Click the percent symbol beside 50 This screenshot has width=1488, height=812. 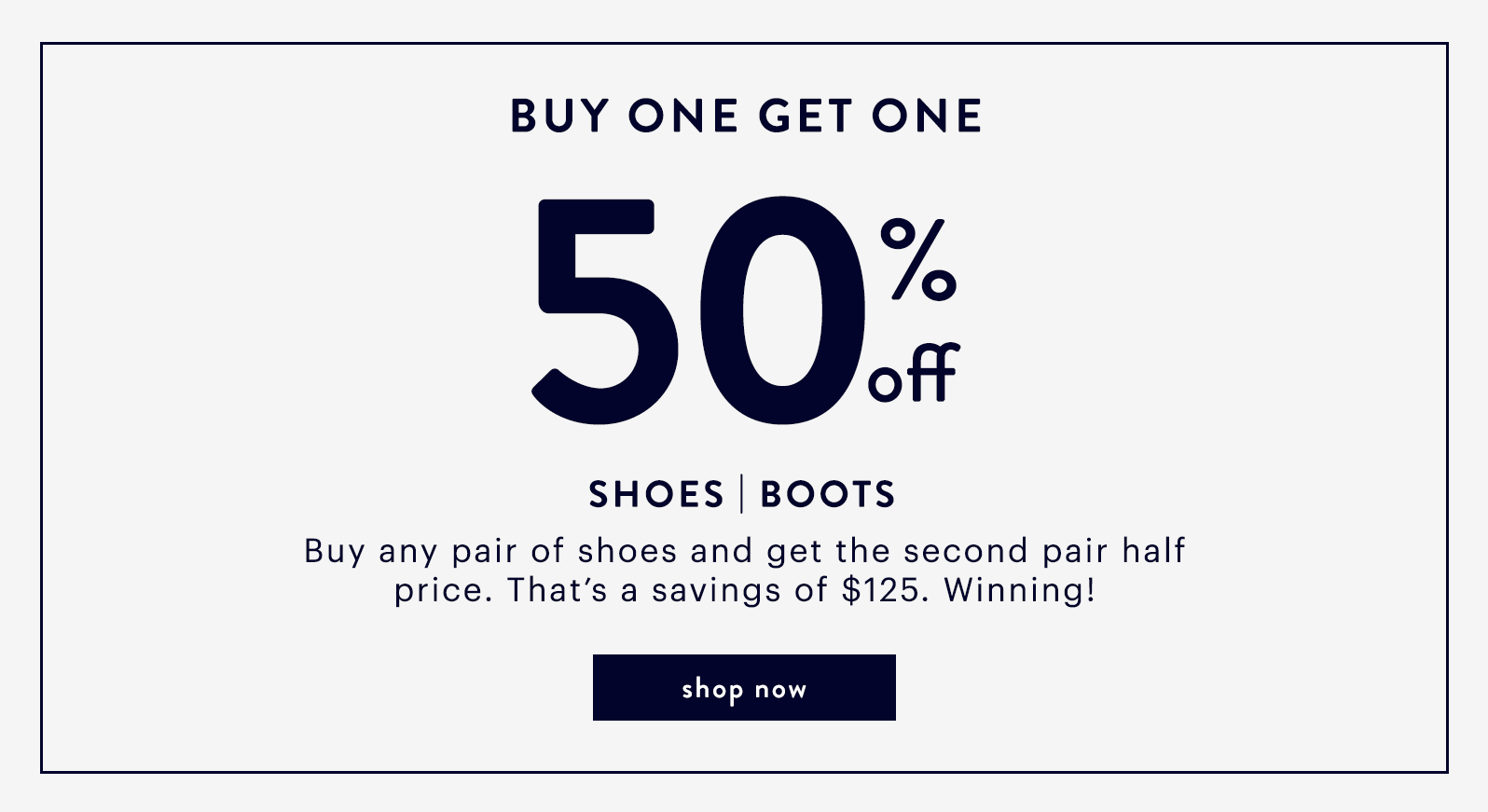[919, 259]
